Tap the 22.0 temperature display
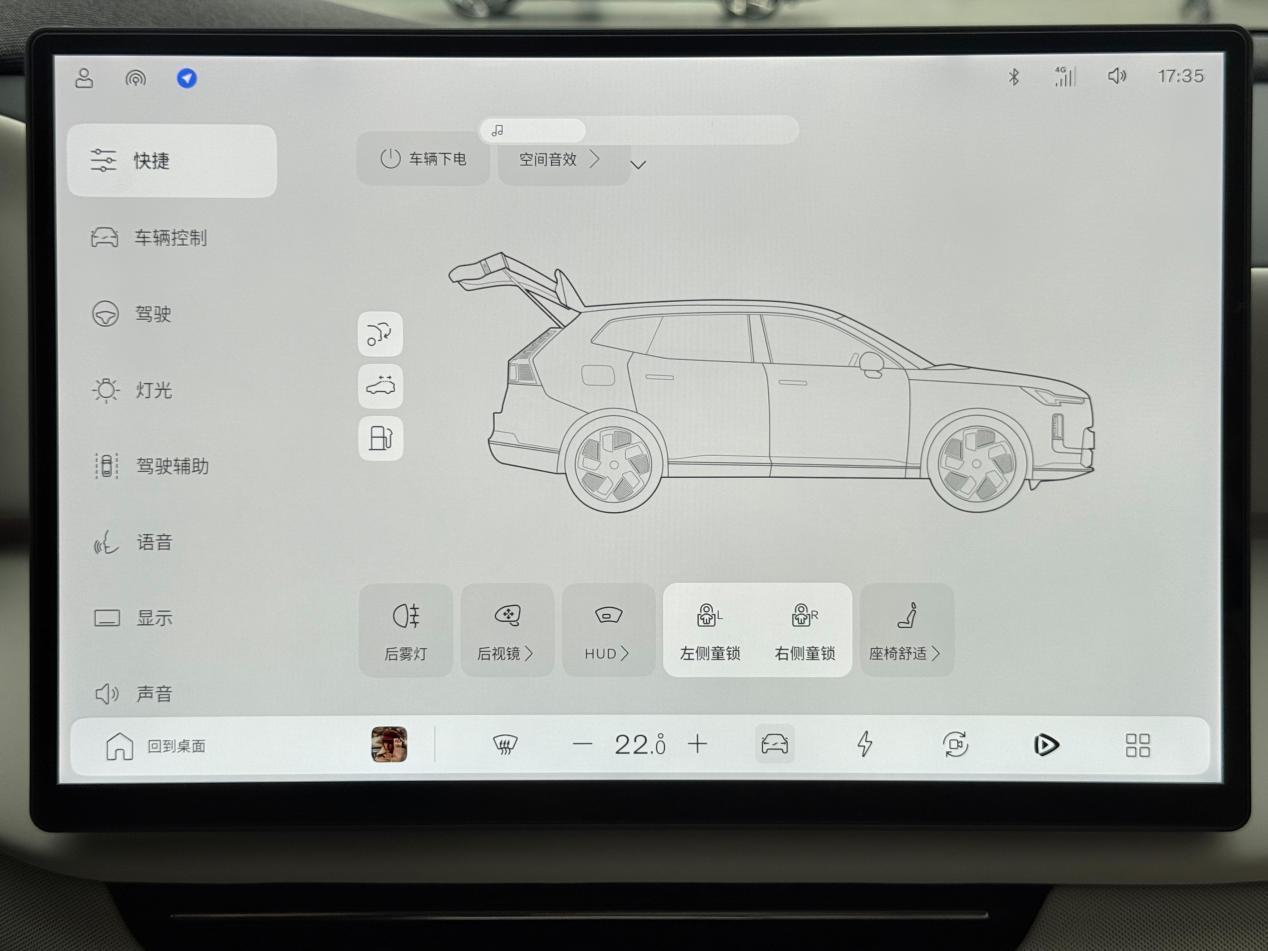1268x951 pixels. pos(640,744)
